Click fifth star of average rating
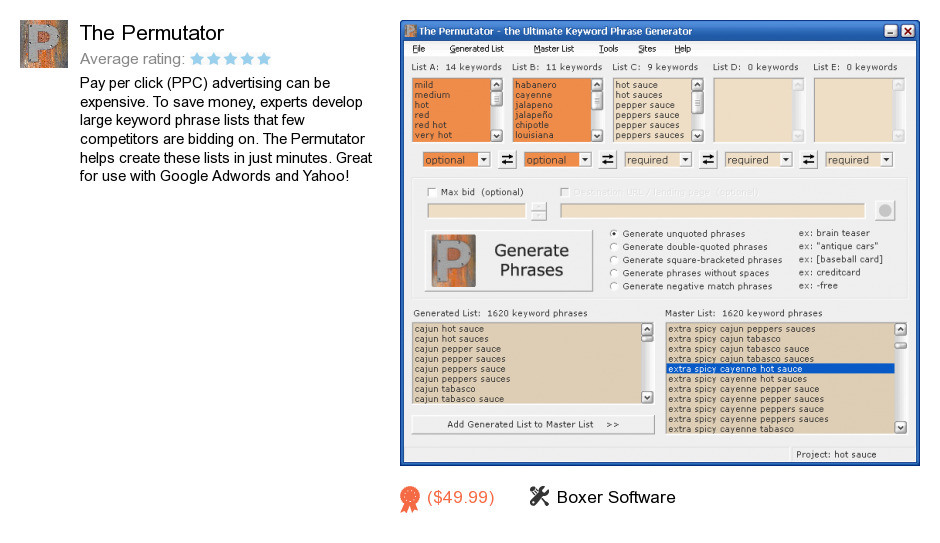The height and width of the screenshot is (543, 940). click(x=264, y=59)
